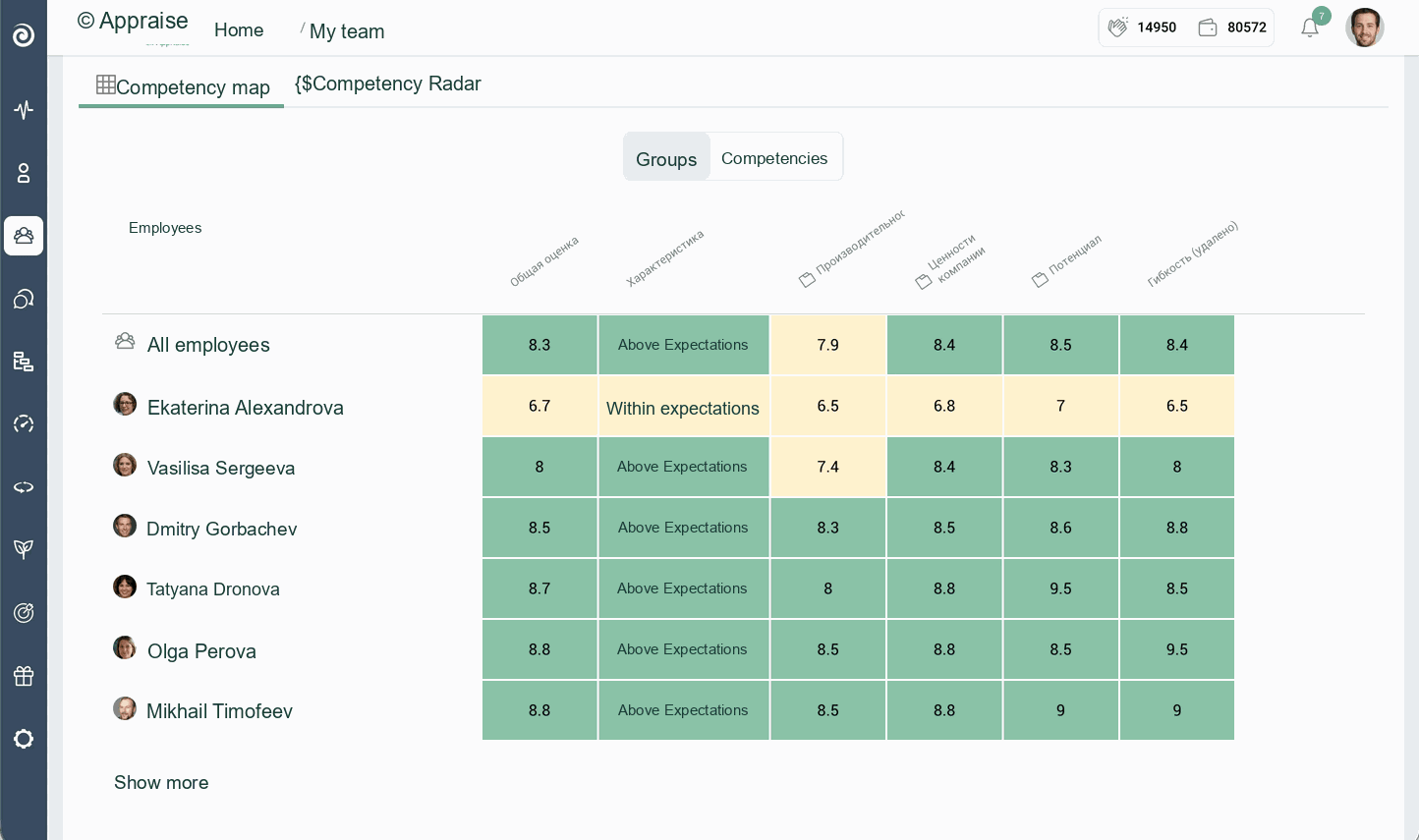Image resolution: width=1419 pixels, height=840 pixels.
Task: Select the Groups toggle option
Action: click(x=666, y=157)
